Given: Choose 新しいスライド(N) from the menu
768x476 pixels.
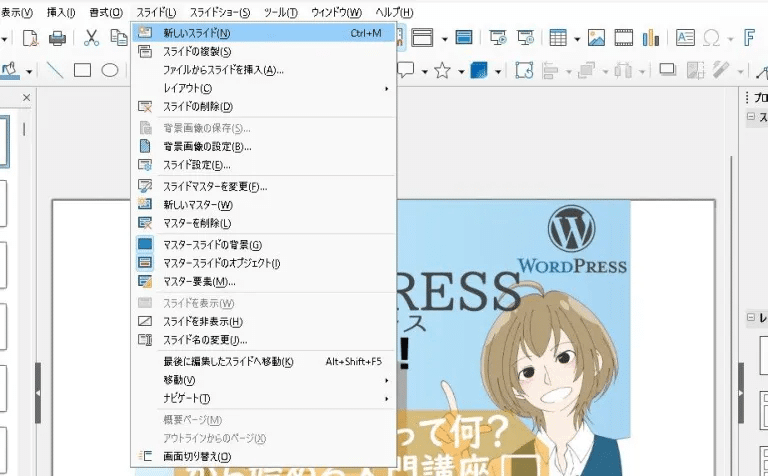Looking at the screenshot, I should [265, 33].
